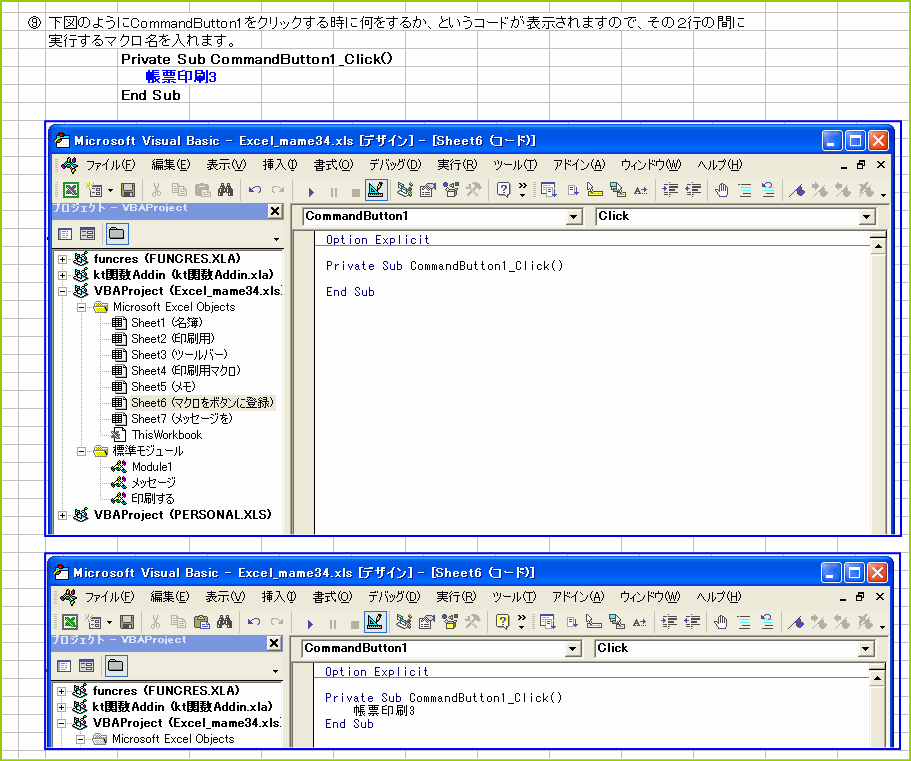Toggle Folders button in upper project pane
This screenshot has height=761, width=911.
[x=117, y=234]
